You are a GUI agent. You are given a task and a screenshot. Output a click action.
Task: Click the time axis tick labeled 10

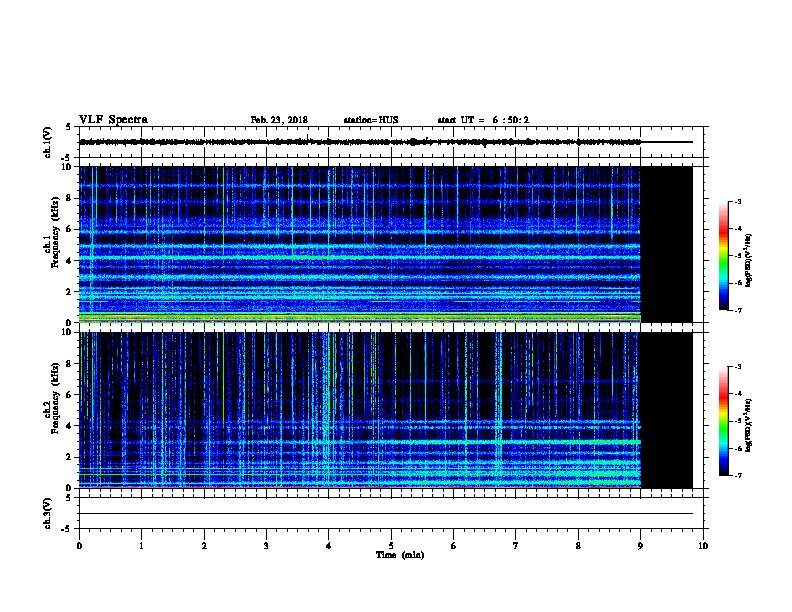(703, 545)
